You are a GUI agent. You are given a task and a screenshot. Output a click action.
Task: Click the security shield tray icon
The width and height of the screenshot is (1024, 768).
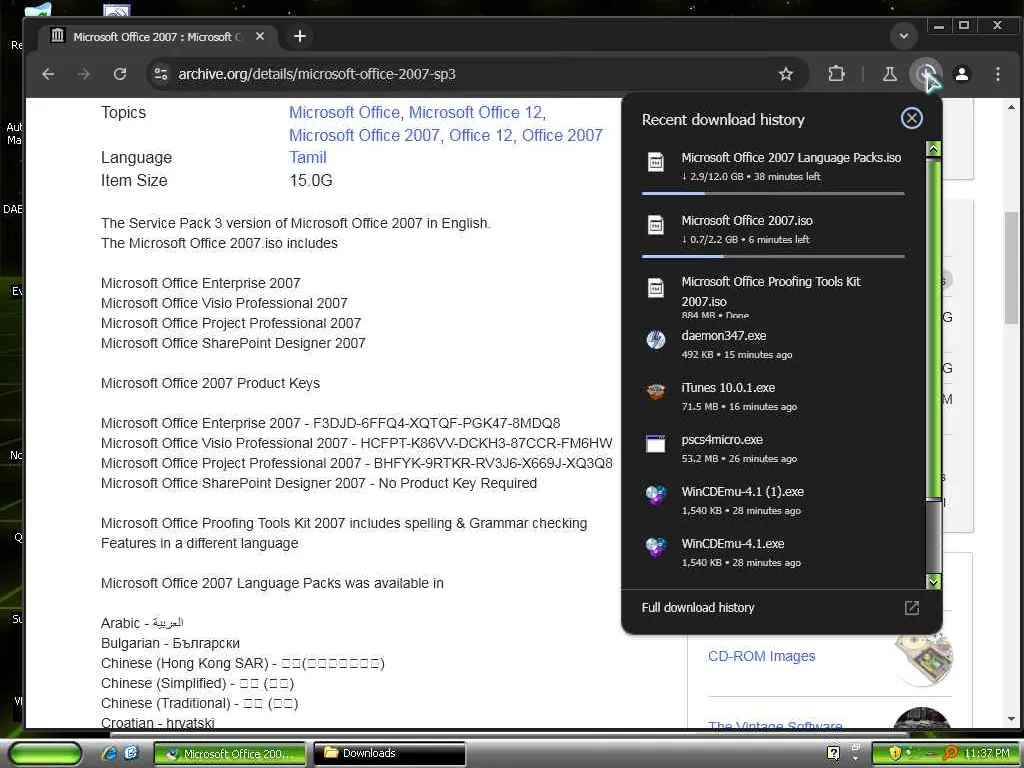click(895, 753)
